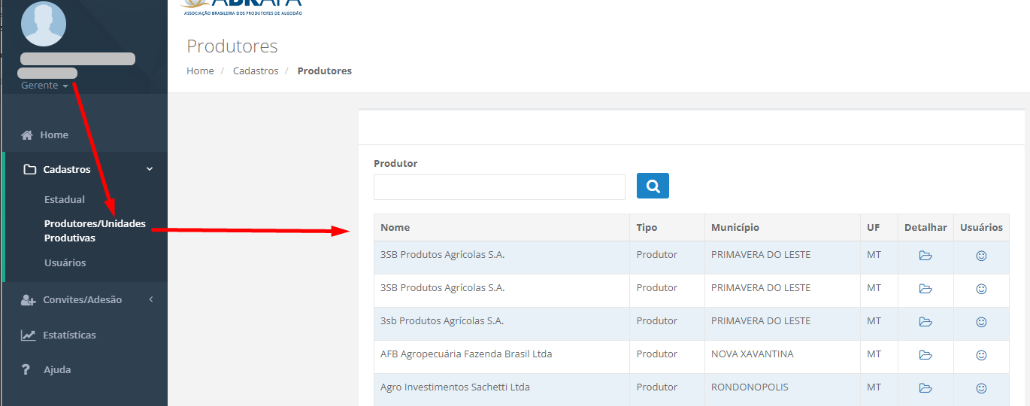The image size is (1030, 406).
Task: Click Detalhar folder icon in first row
Action: [925, 255]
